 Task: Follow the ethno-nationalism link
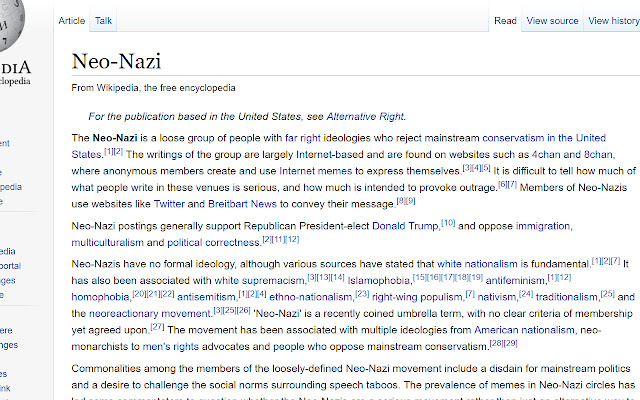(311, 297)
